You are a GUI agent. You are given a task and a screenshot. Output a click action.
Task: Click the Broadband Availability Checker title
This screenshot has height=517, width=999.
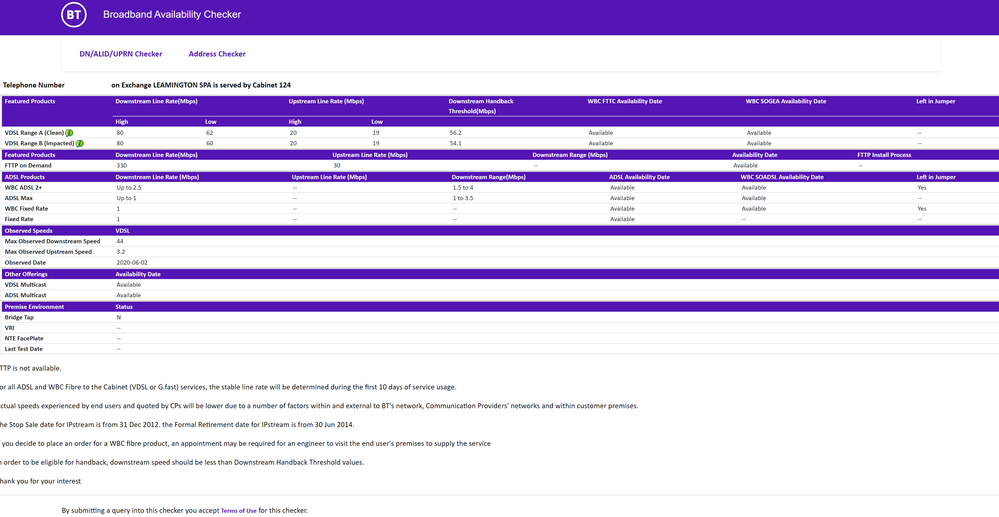tap(171, 15)
